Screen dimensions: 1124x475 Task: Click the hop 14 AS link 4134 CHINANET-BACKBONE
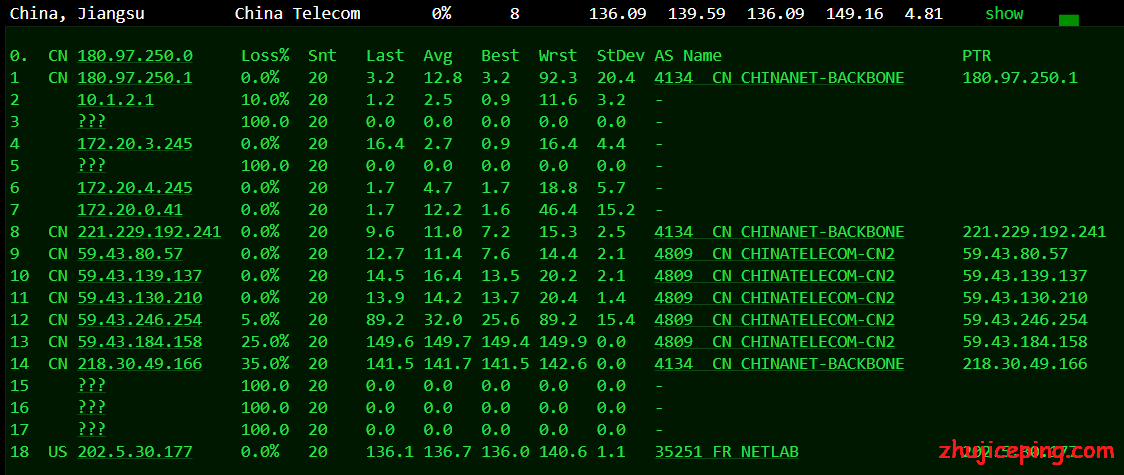pyautogui.click(x=779, y=364)
